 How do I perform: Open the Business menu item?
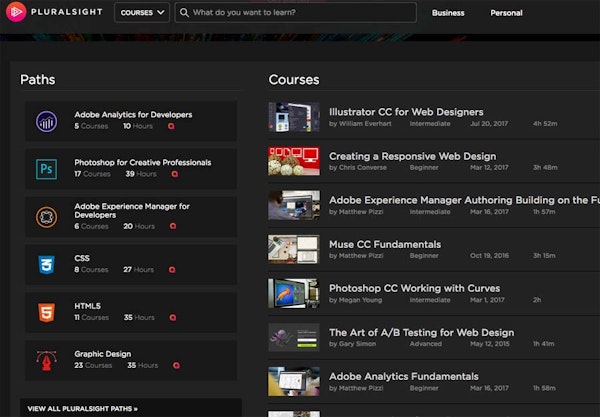[448, 13]
